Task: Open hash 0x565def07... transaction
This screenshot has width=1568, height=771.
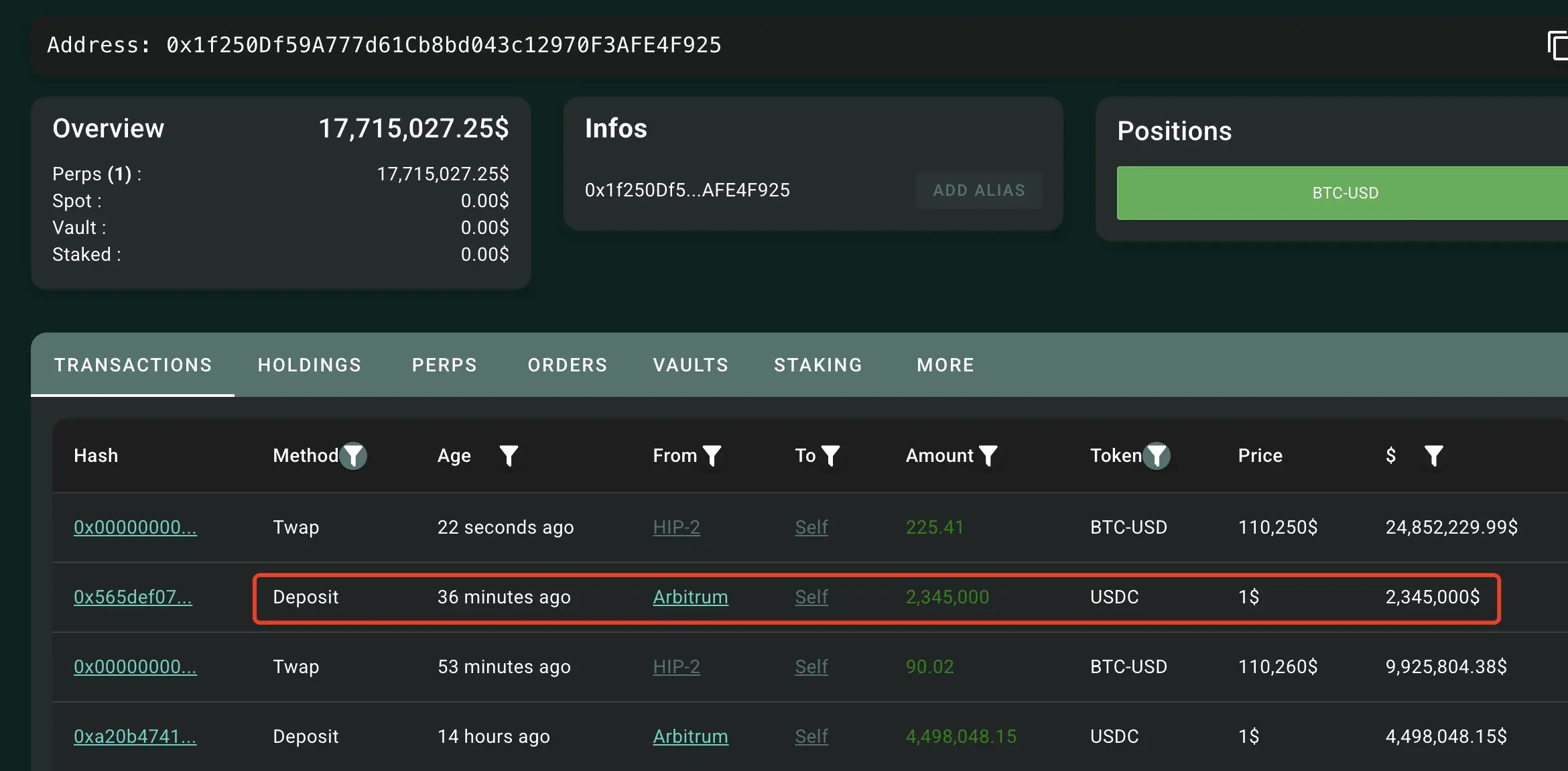Action: tap(133, 597)
